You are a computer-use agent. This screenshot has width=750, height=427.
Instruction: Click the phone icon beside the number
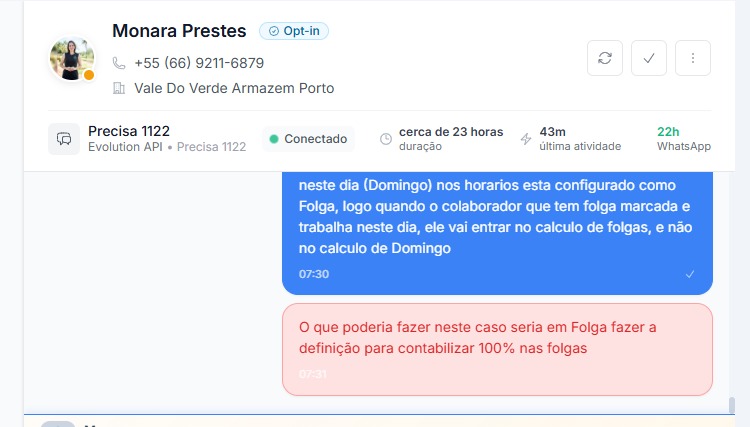[x=119, y=63]
